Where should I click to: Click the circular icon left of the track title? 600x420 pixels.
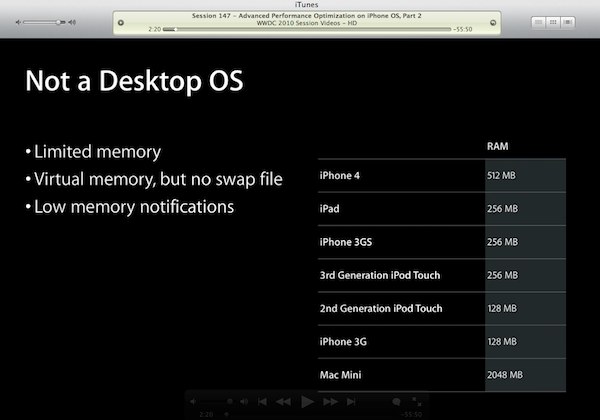pyautogui.click(x=121, y=23)
